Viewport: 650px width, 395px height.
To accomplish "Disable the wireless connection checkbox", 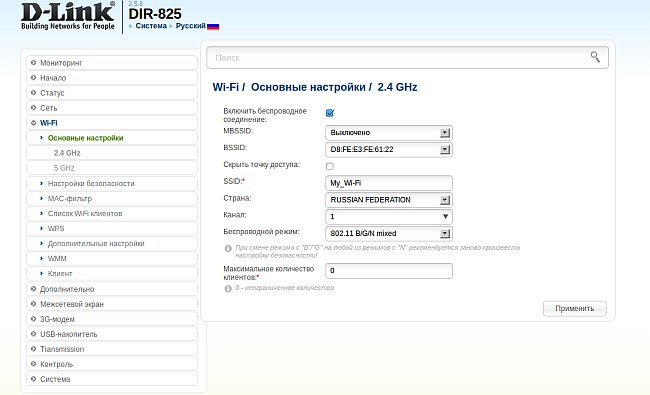I will pos(330,113).
